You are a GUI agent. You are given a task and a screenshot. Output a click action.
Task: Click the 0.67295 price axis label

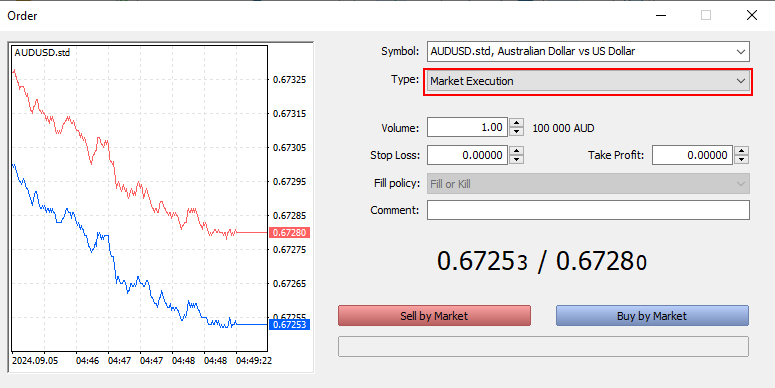point(290,182)
